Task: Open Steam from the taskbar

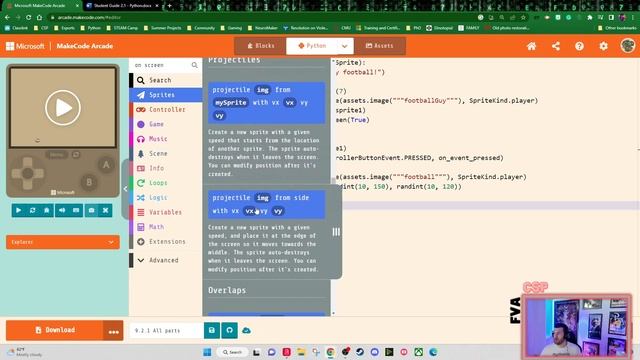Action: [360, 352]
